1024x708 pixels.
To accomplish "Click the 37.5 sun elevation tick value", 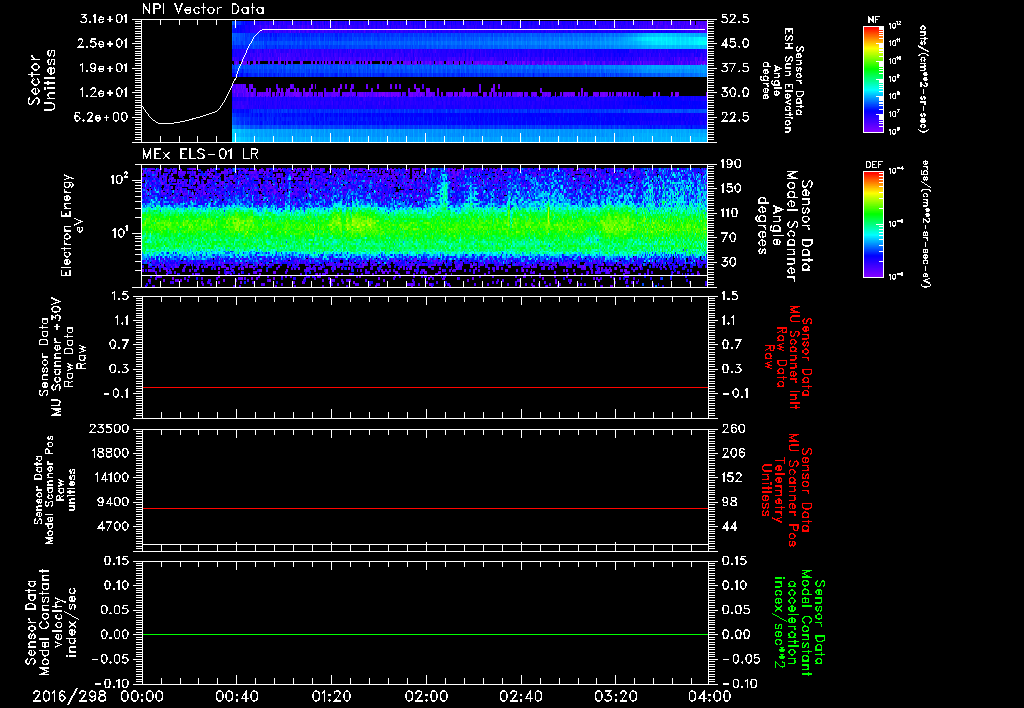I will 735,68.
